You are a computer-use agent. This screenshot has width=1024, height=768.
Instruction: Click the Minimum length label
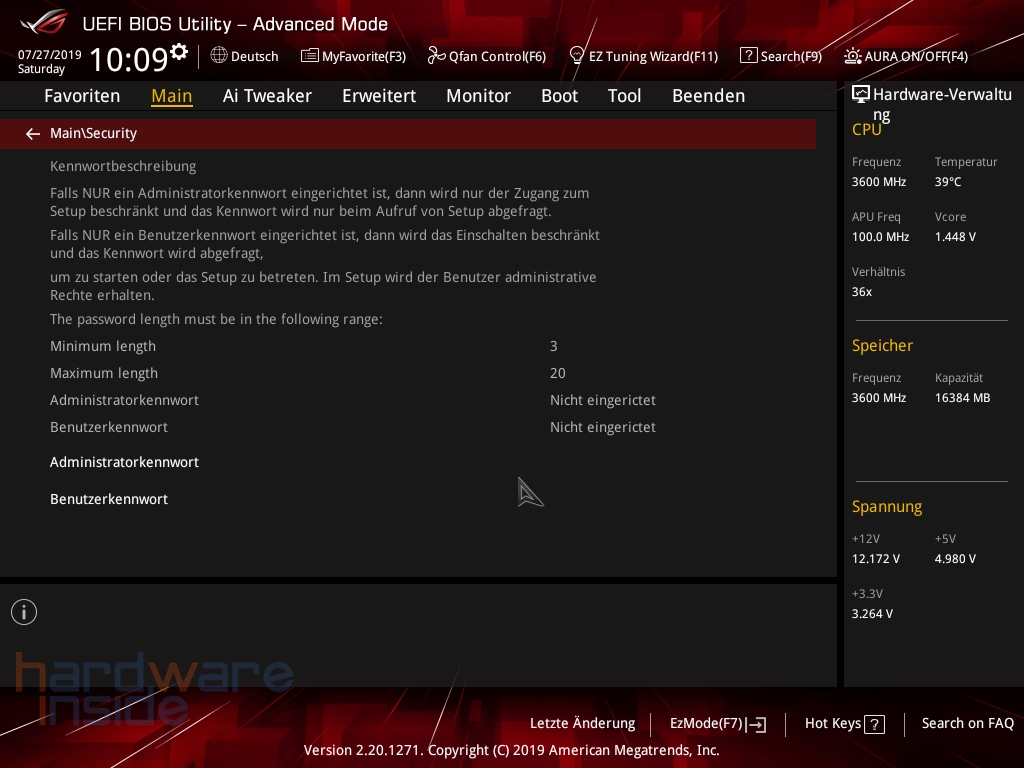point(103,346)
